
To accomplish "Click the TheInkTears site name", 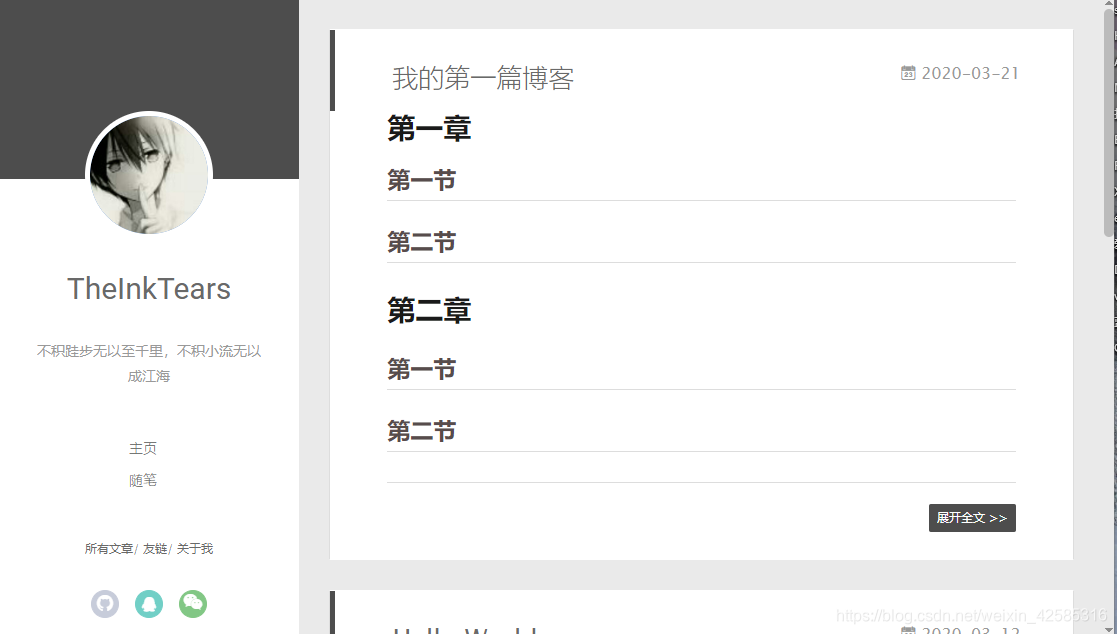I will coord(149,289).
